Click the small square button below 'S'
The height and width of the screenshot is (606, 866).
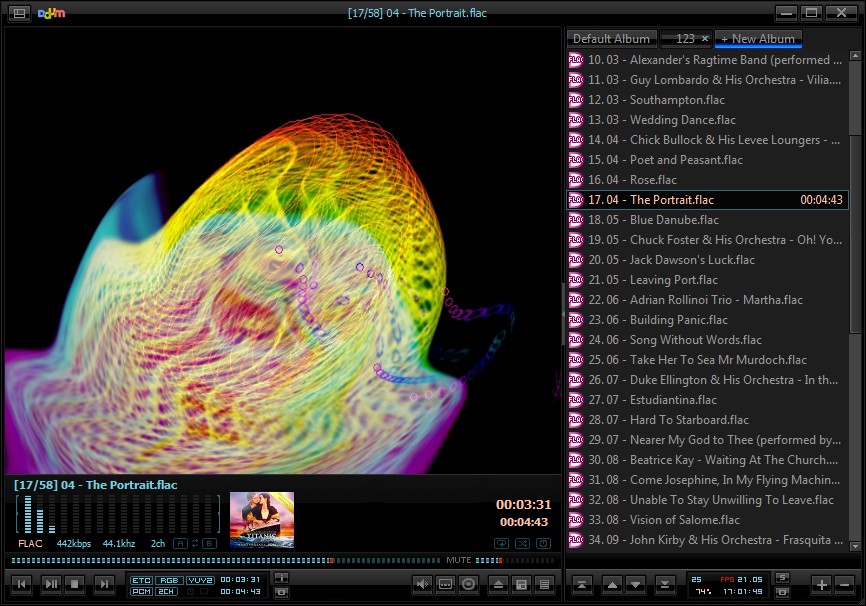782,592
